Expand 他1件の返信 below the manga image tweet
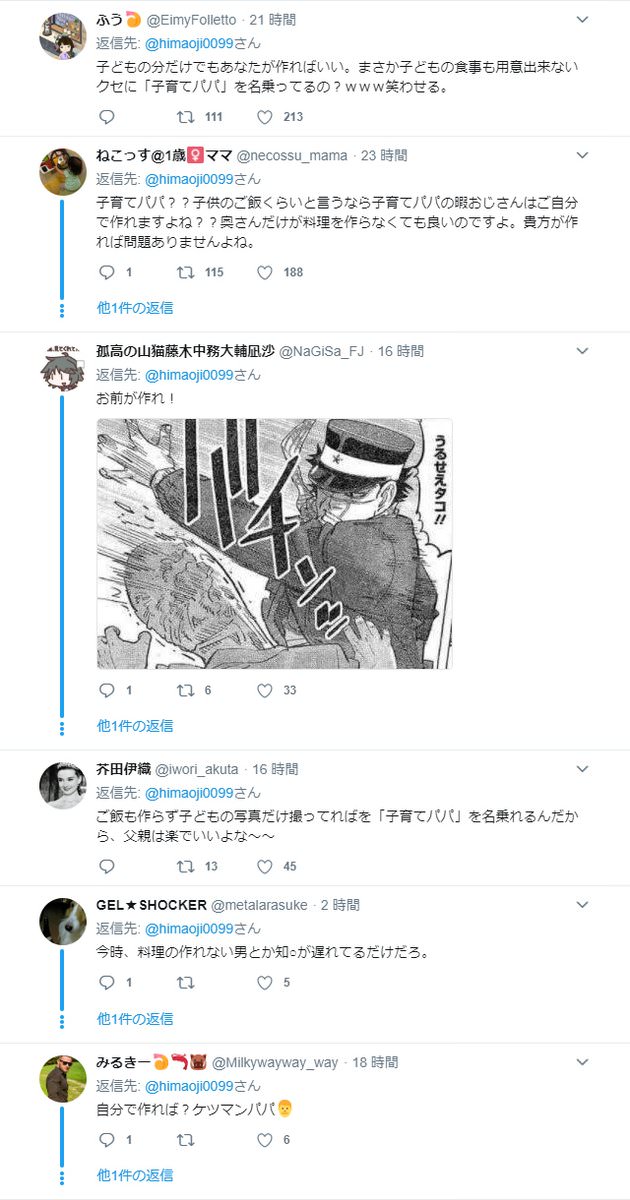This screenshot has height=1200, width=630. tap(135, 725)
